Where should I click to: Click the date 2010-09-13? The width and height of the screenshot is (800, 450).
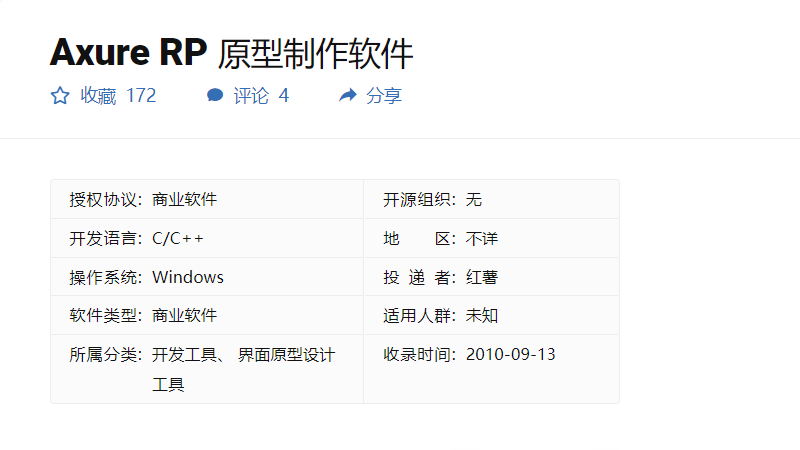click(x=510, y=354)
